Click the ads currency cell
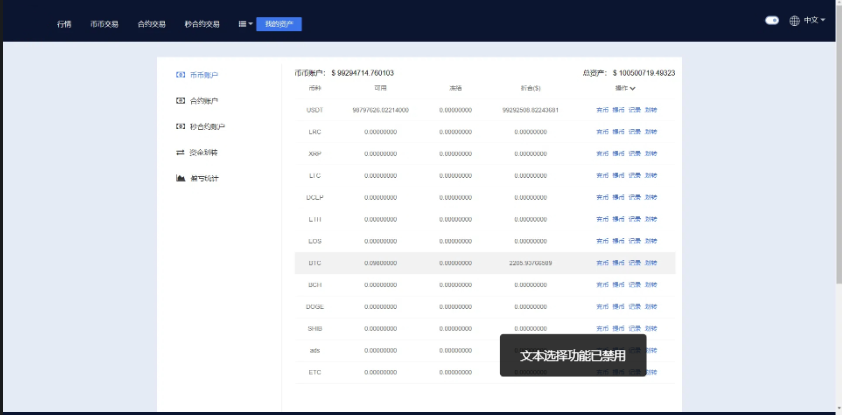The image size is (842, 415). [x=315, y=351]
